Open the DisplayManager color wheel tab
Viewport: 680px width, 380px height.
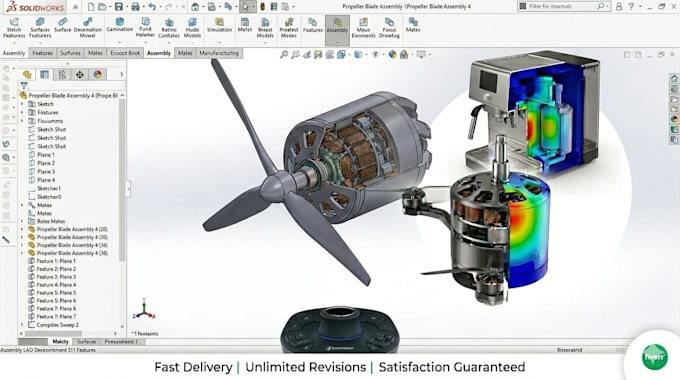point(98,74)
